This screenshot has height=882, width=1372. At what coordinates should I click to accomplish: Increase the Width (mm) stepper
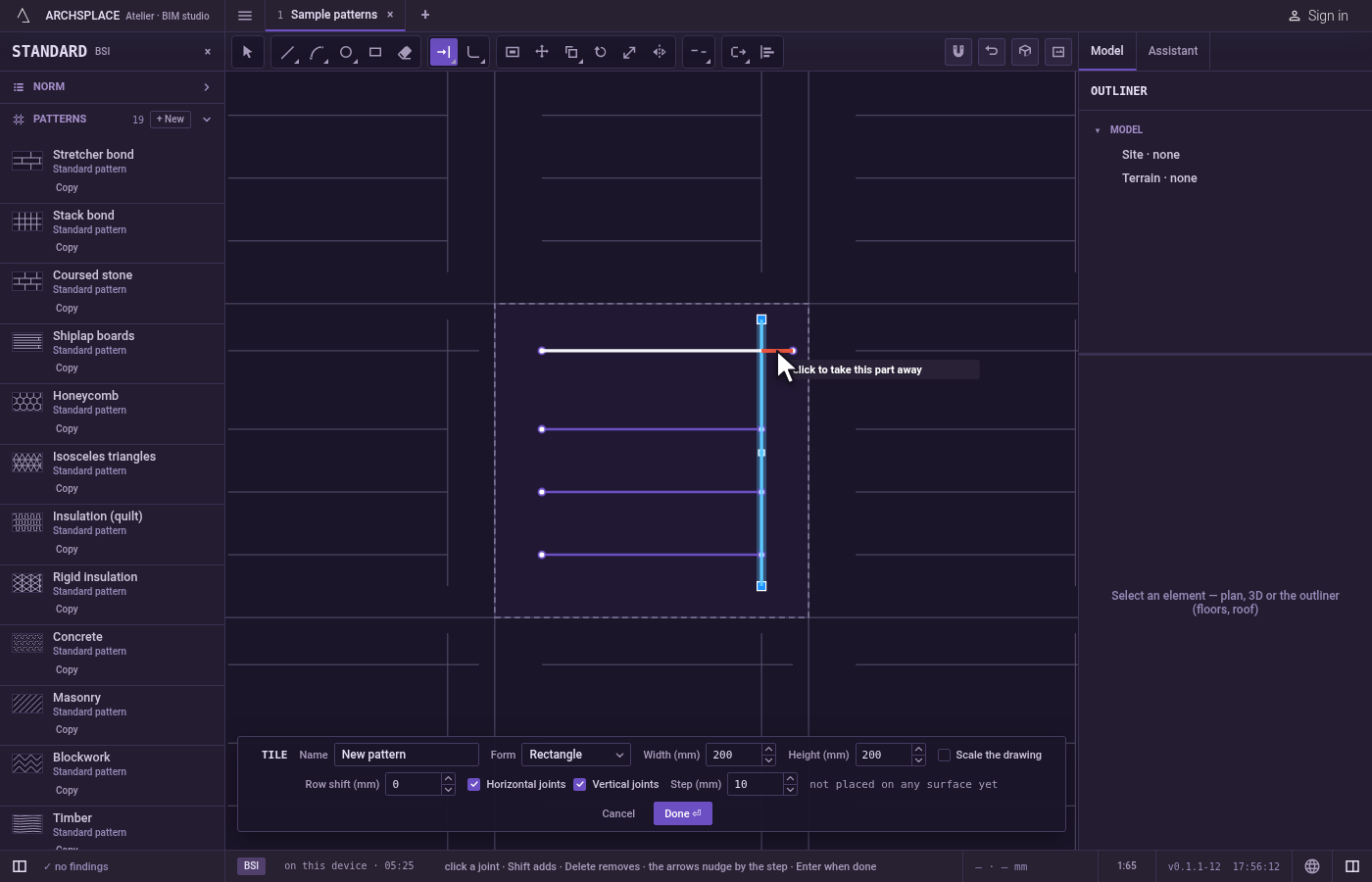[x=768, y=750]
